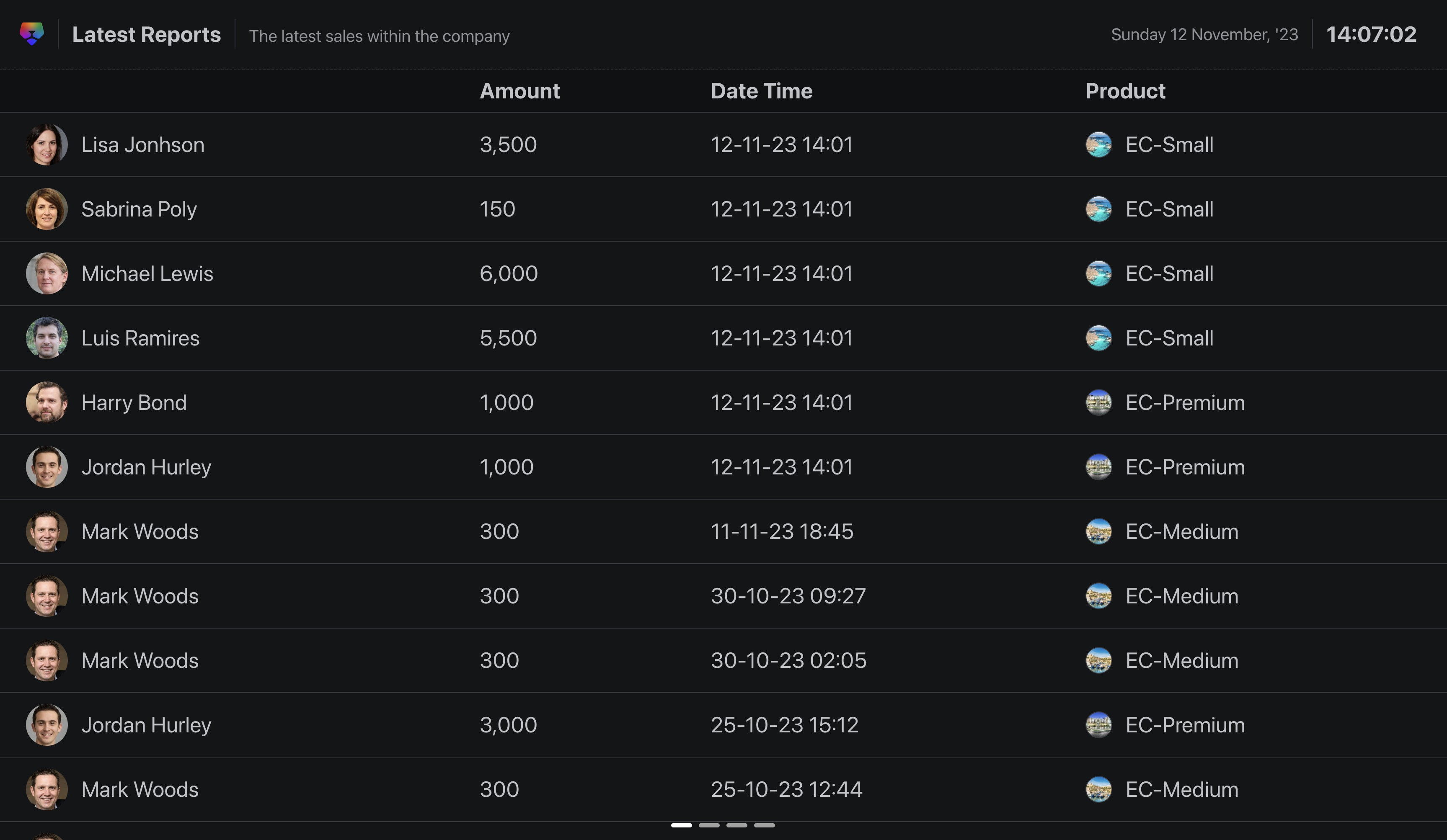Viewport: 1447px width, 840px height.
Task: Click EC-Small label in Sabrina Poly row
Action: click(1170, 209)
